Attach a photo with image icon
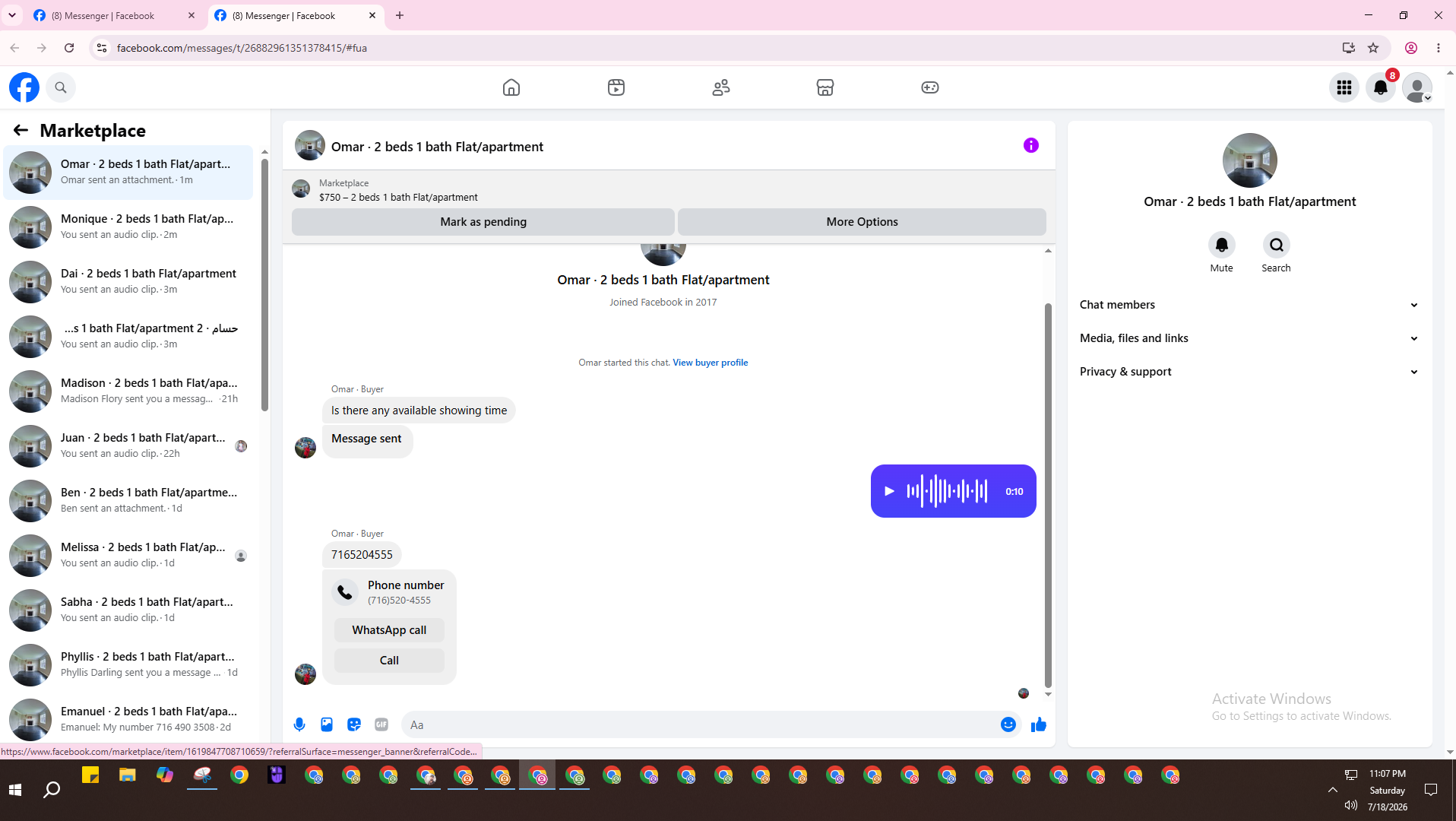This screenshot has width=1456, height=821. [327, 725]
